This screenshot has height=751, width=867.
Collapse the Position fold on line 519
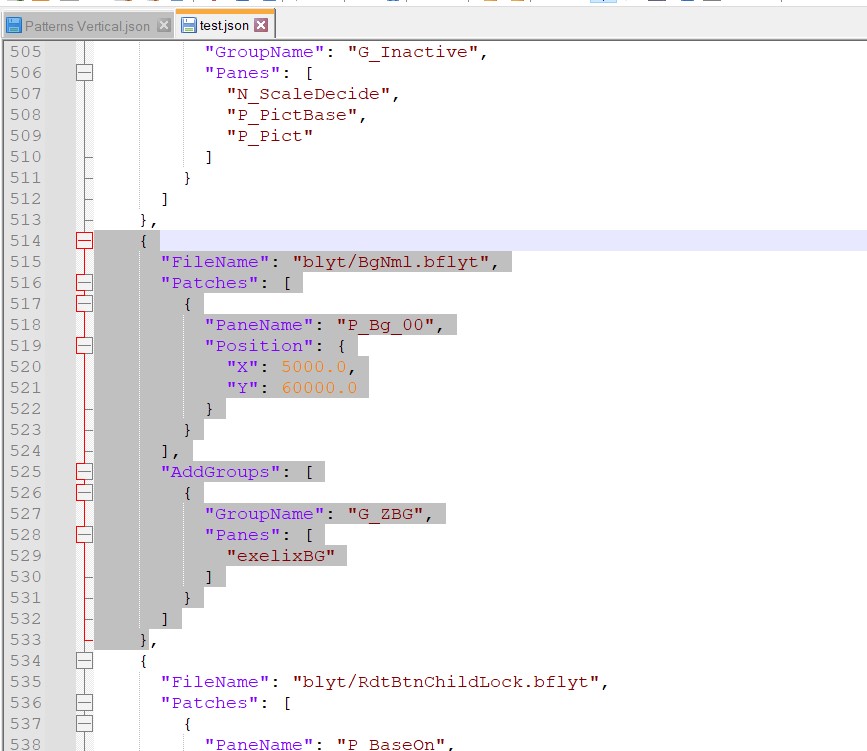click(84, 346)
